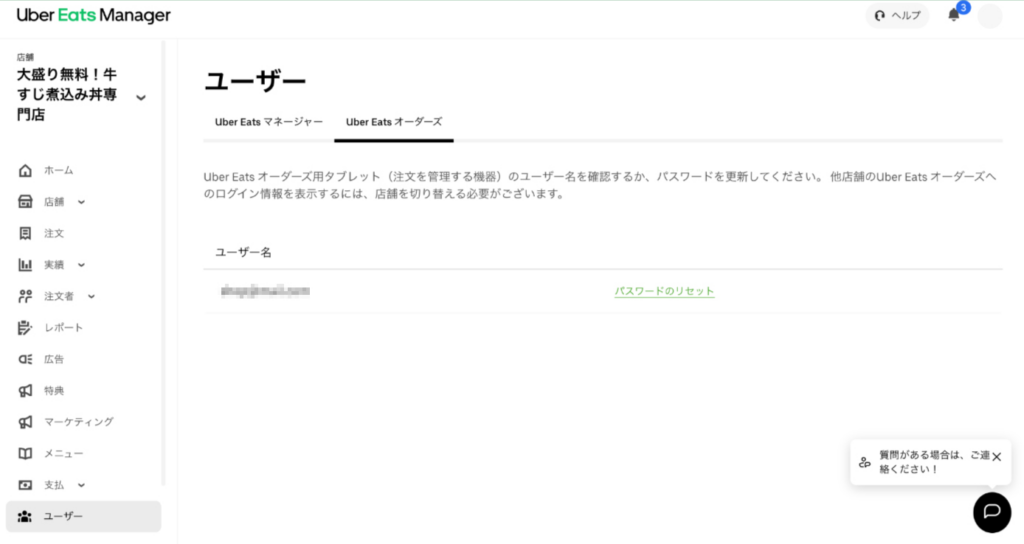Click the パスワードのリセット link
Screen dimensions: 1024x544
pos(664,291)
